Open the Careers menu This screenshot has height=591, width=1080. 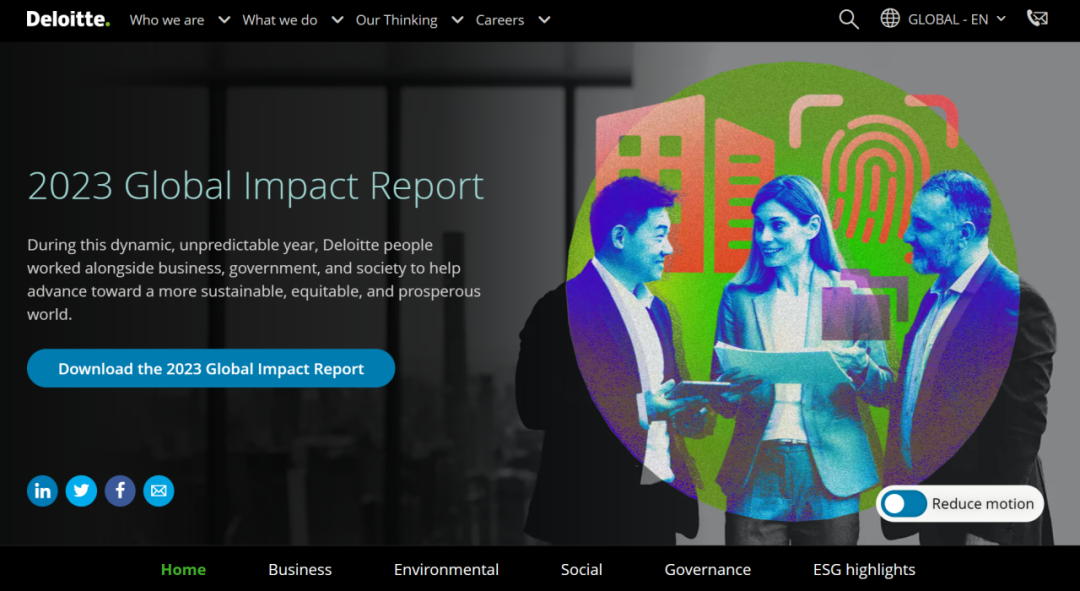pos(499,20)
